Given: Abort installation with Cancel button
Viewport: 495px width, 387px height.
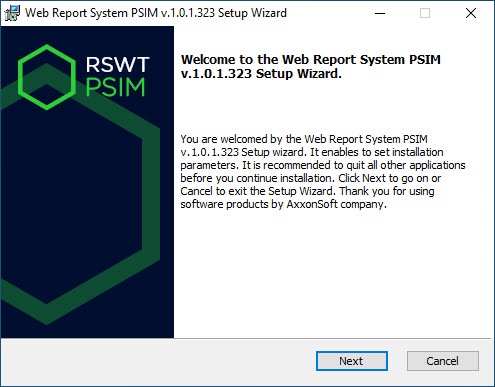Looking at the screenshot, I should pyautogui.click(x=443, y=361).
